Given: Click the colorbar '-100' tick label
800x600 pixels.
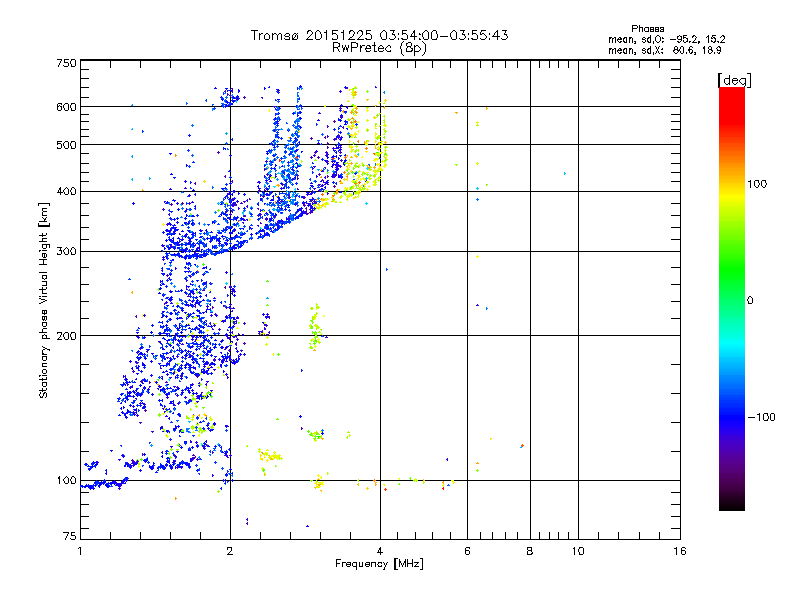Looking at the screenshot, I should click(761, 417).
